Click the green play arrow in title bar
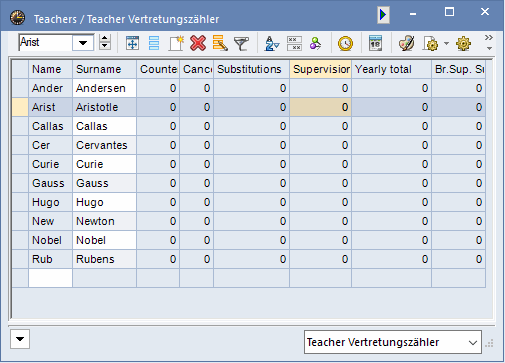Screen dimensions: 505x363 click(x=383, y=15)
